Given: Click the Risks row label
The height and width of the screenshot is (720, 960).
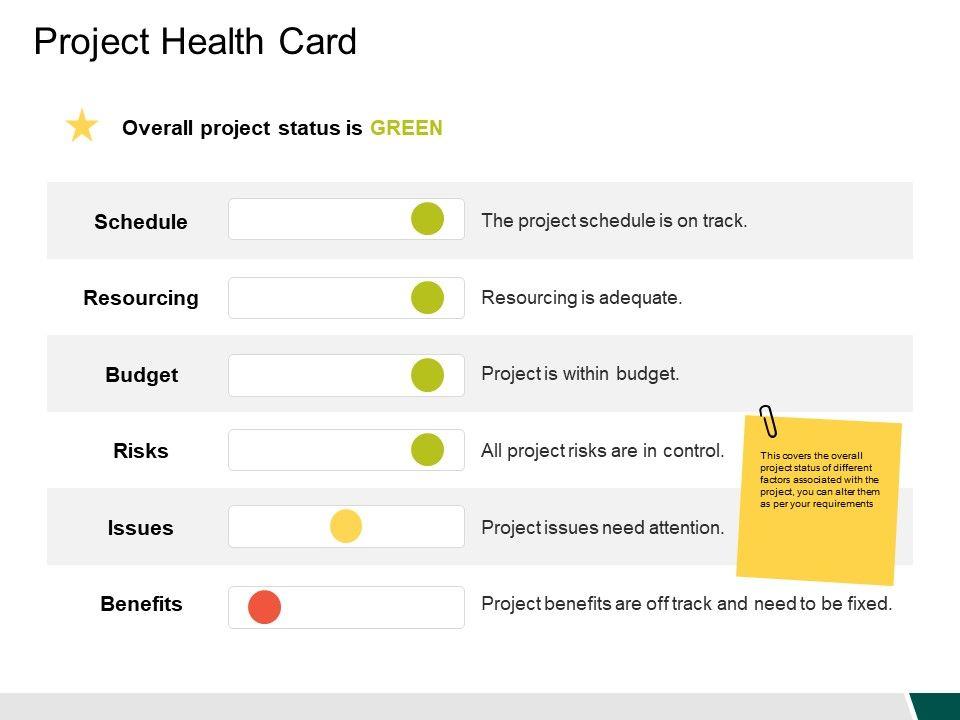Looking at the screenshot, I should (x=141, y=451).
